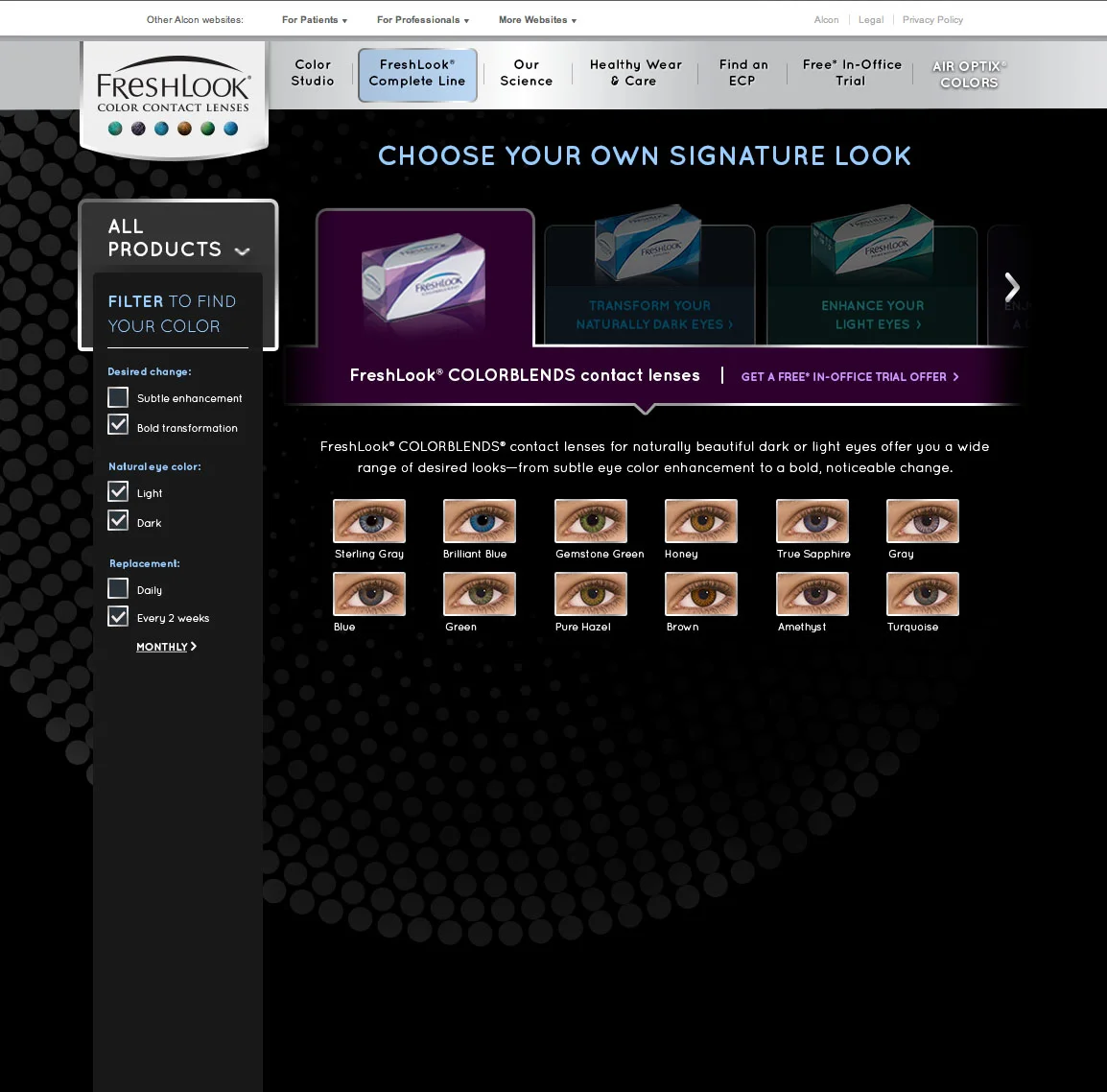Expand the All Products dropdown
This screenshot has height=1092, width=1107.
(x=178, y=238)
